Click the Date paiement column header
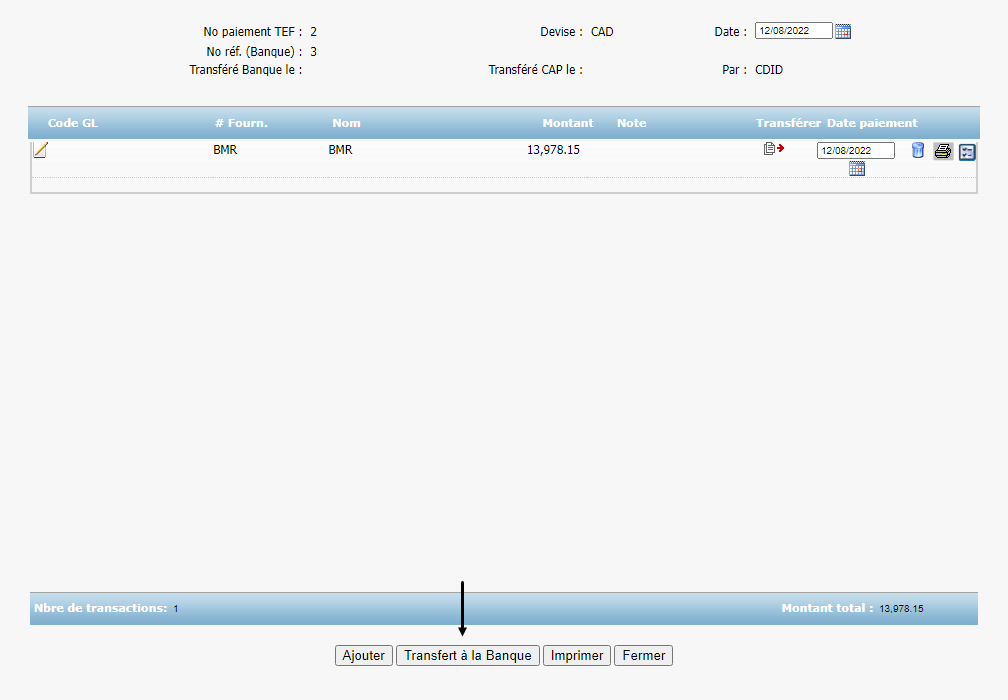Screen dimensions: 1008x700 coord(871,123)
